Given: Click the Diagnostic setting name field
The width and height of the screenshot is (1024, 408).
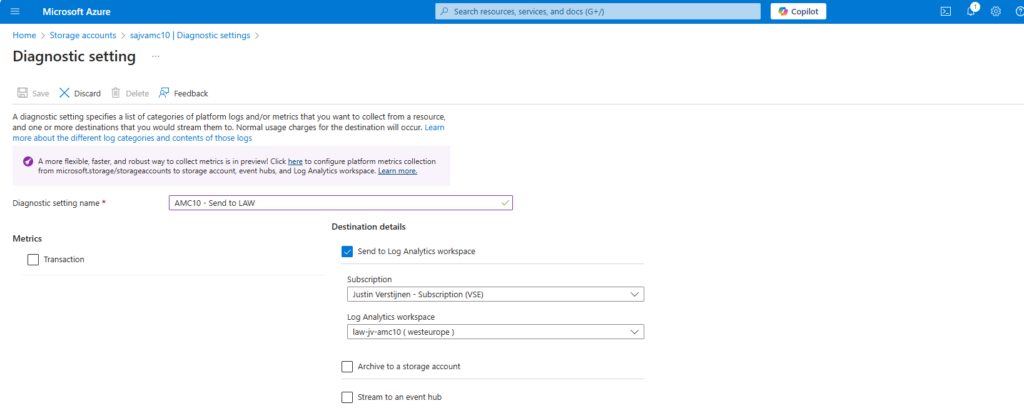Looking at the screenshot, I should click(340, 203).
